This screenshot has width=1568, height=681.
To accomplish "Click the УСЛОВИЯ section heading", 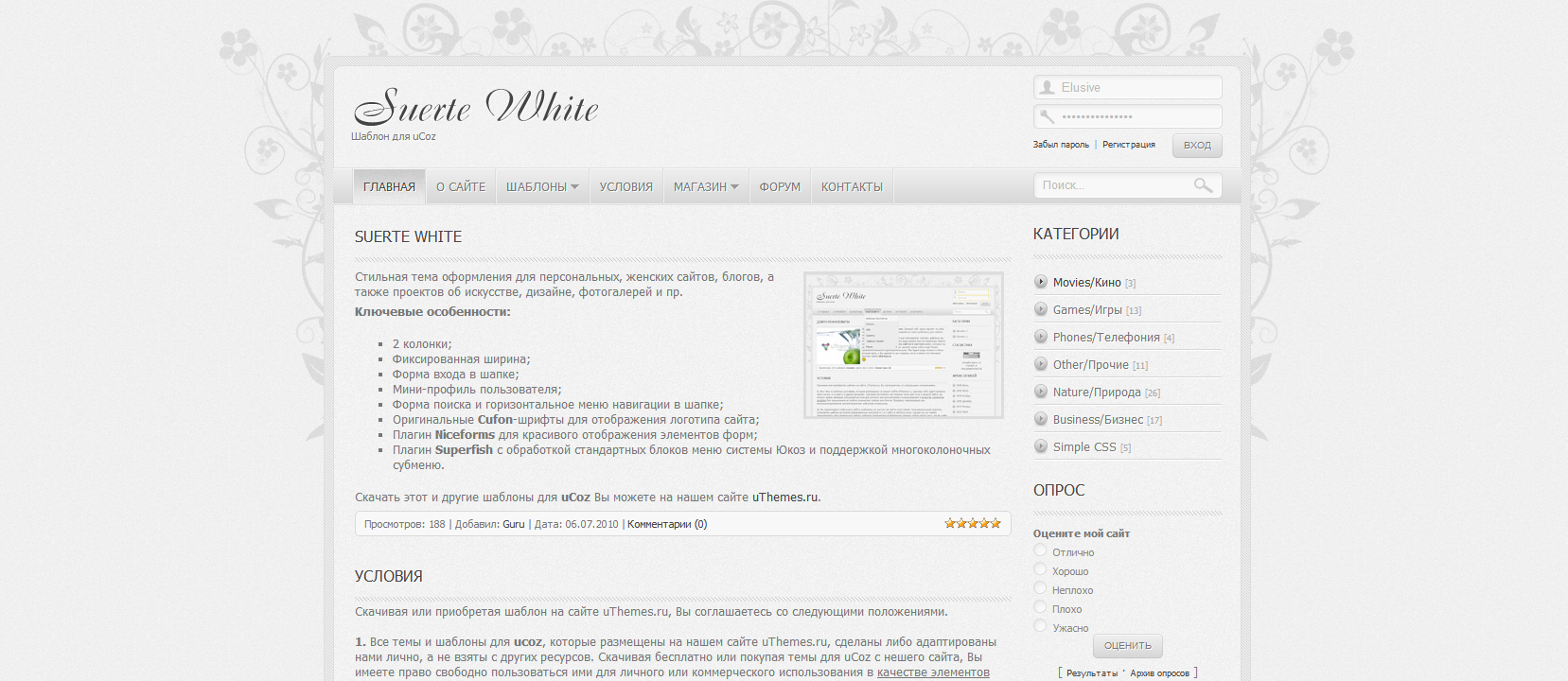I will (x=388, y=576).
